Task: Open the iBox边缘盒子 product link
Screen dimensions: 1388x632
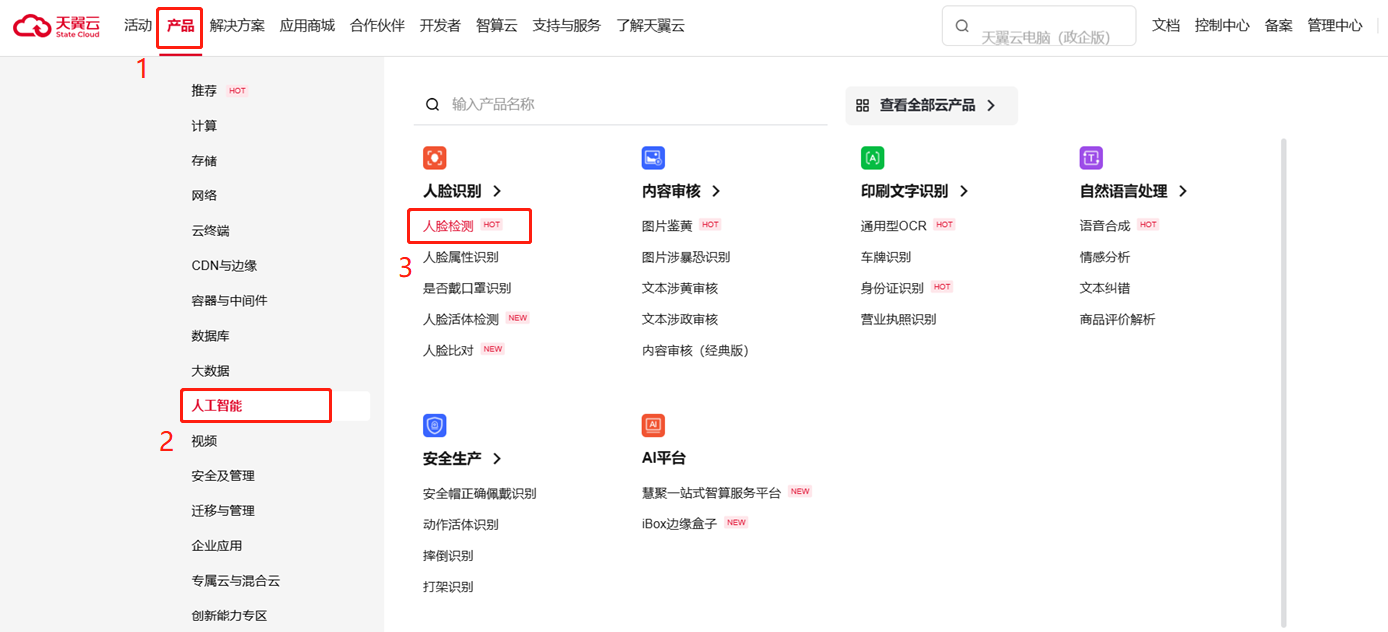Action: coord(679,524)
